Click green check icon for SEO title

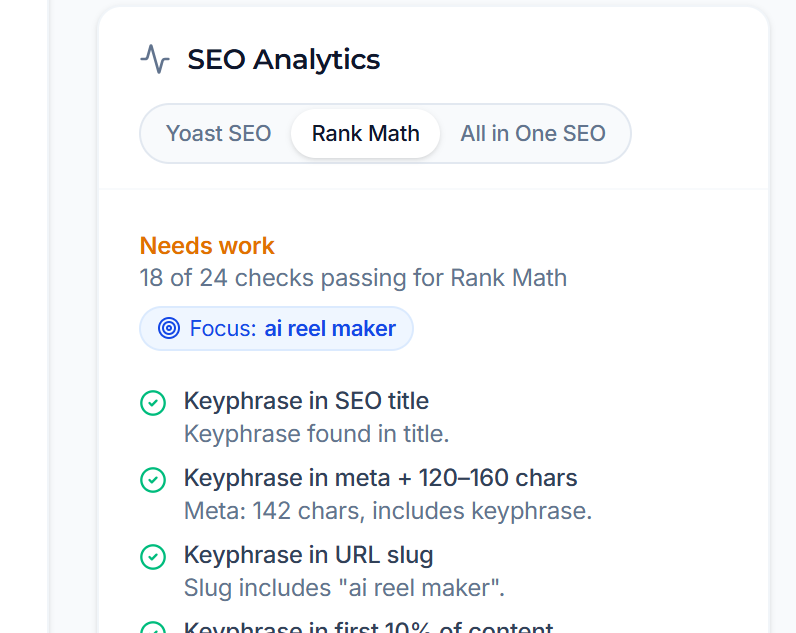click(x=153, y=403)
